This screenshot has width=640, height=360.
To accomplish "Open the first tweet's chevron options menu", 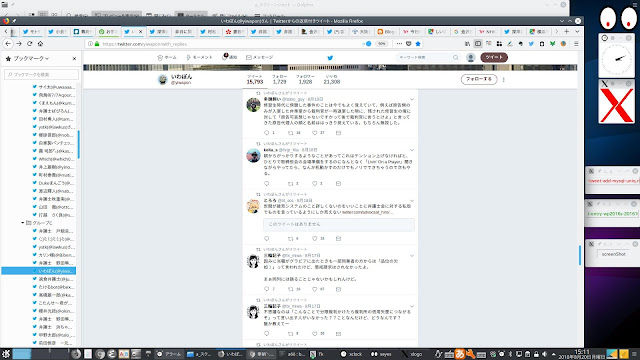I will pyautogui.click(x=412, y=99).
